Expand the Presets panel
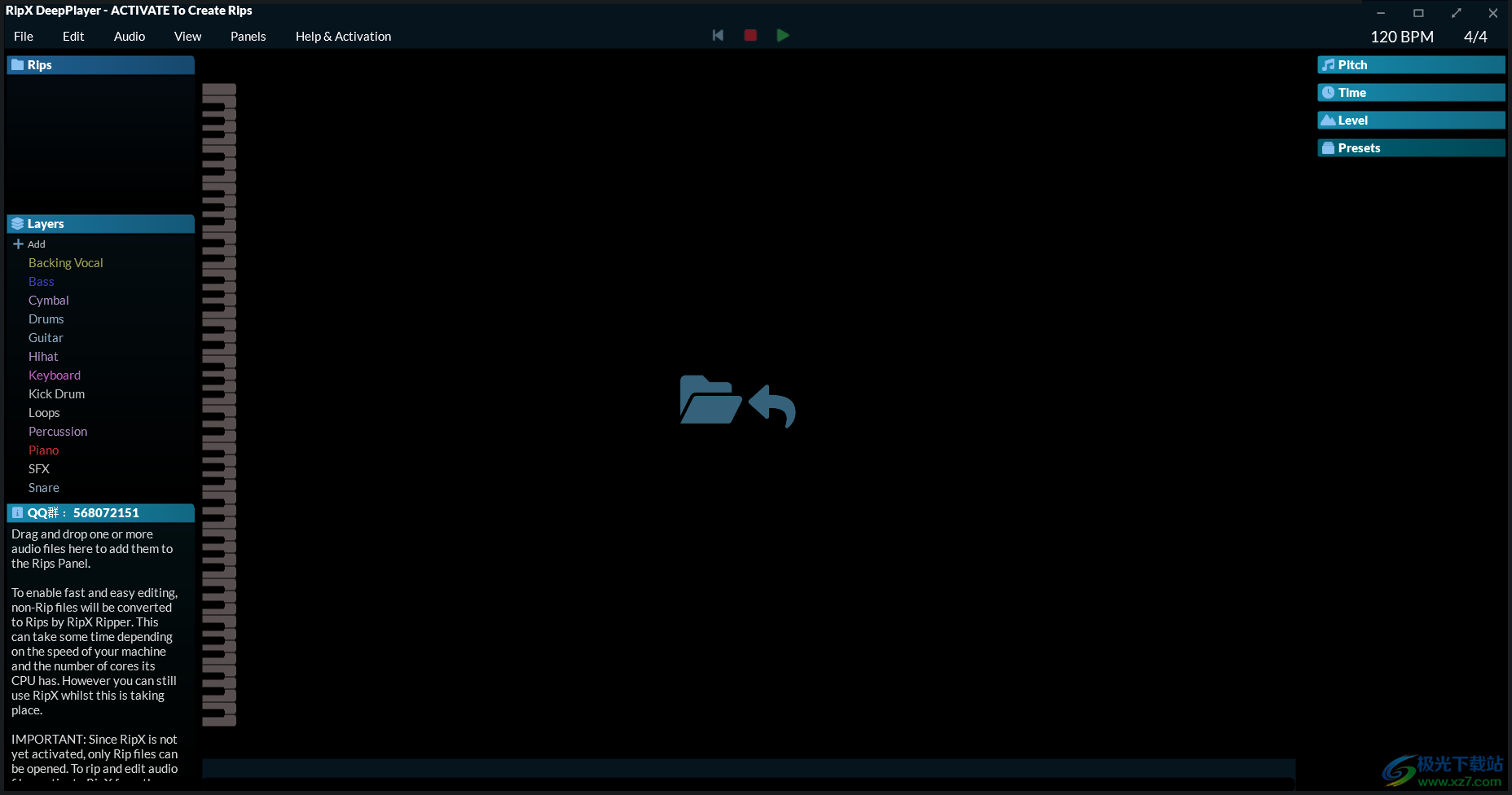1512x795 pixels. point(1411,147)
